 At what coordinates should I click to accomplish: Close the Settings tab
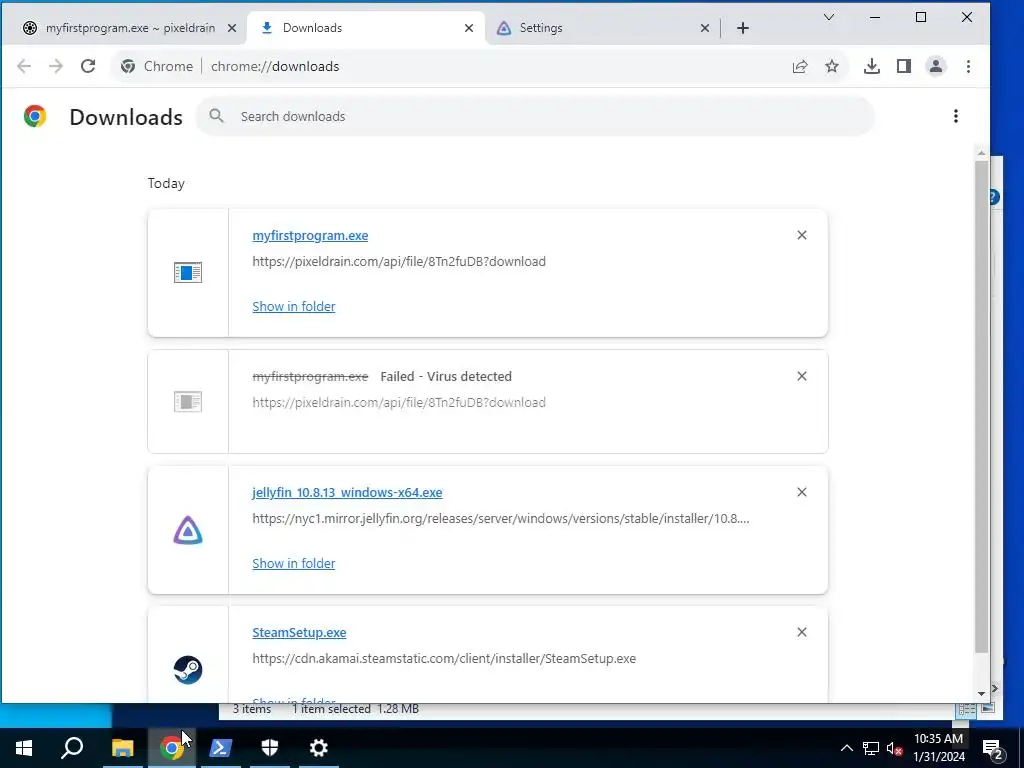(x=705, y=28)
